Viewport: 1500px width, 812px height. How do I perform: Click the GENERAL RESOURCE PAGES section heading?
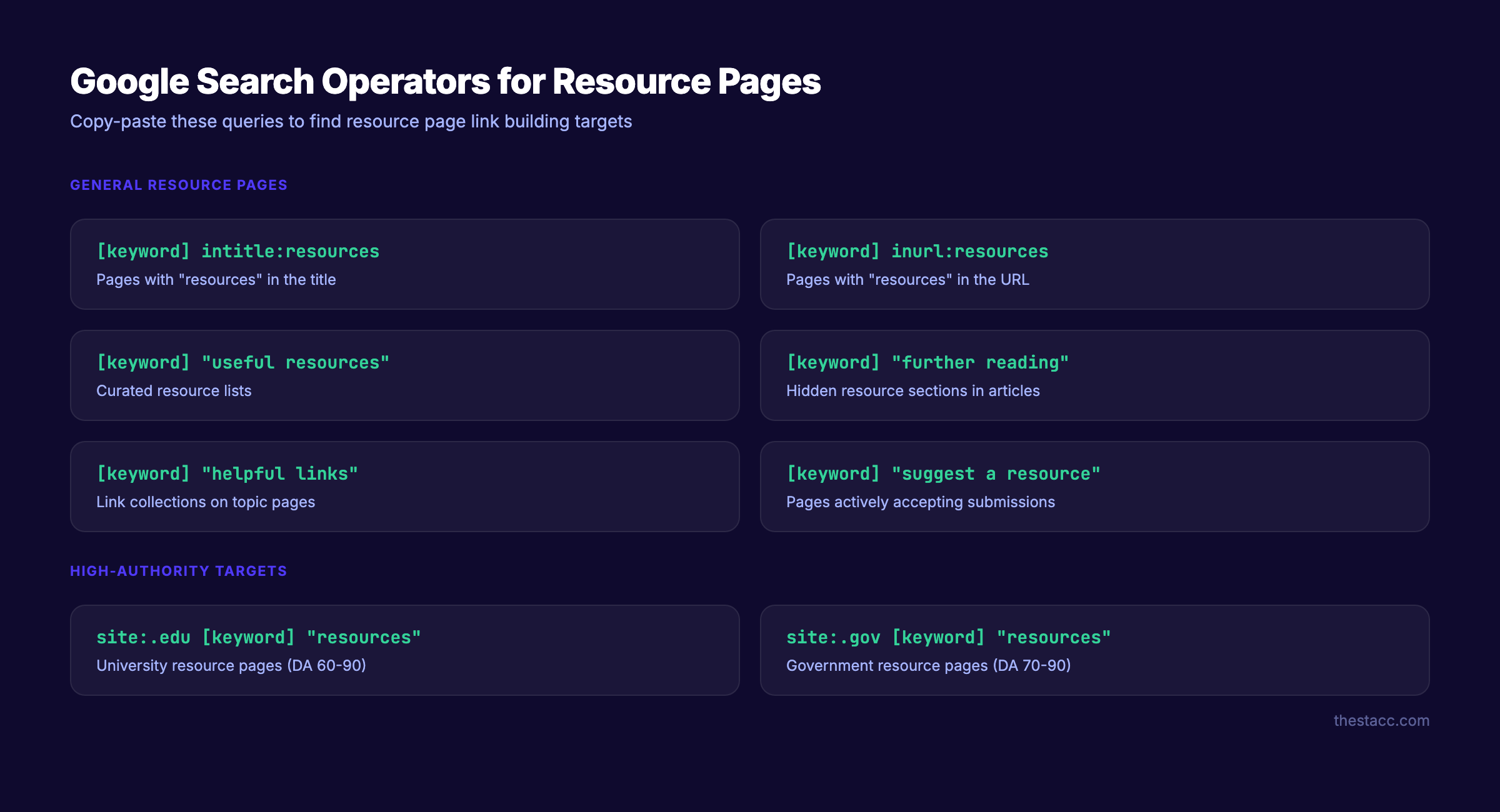pos(179,184)
